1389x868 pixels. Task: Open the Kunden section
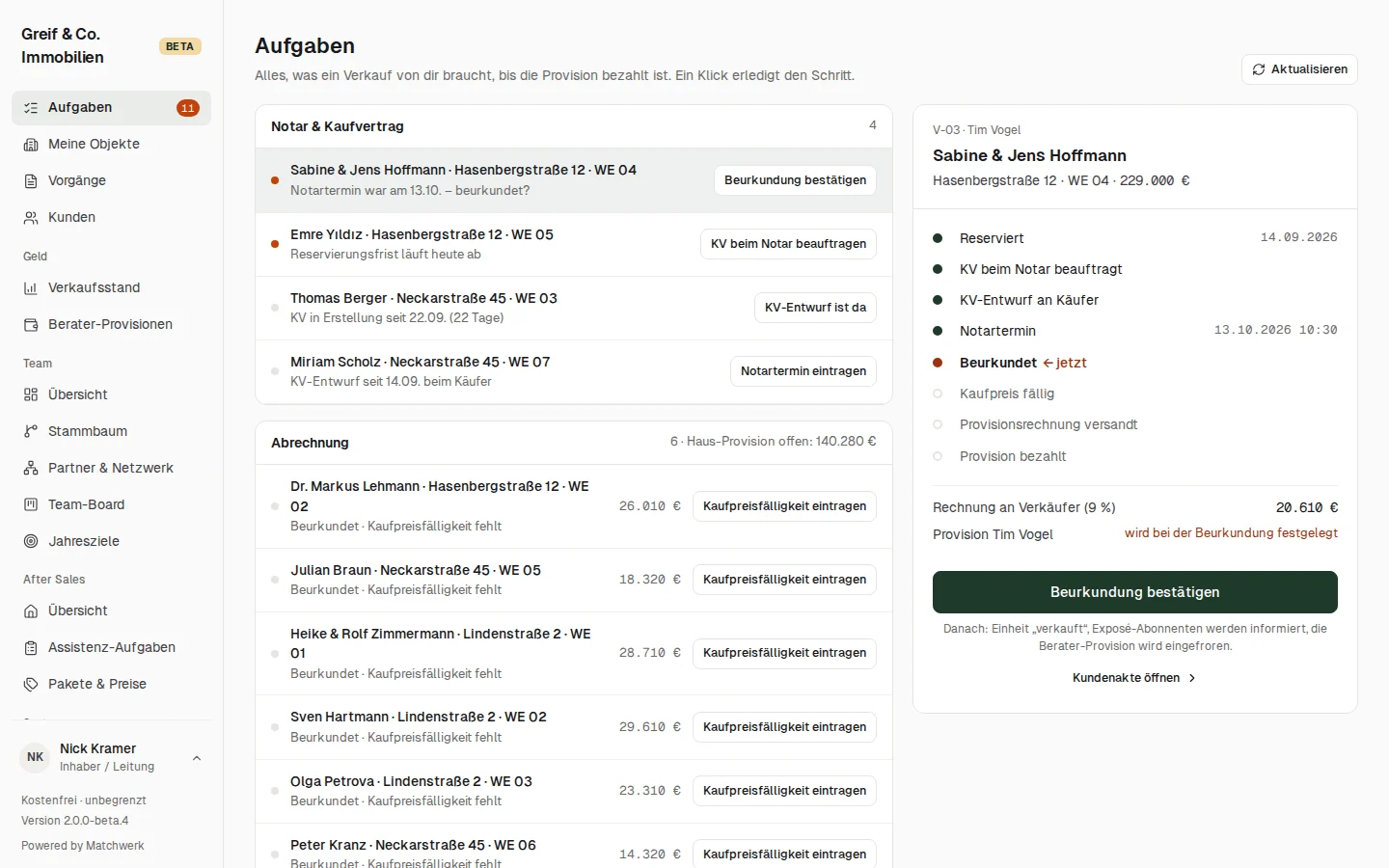(x=111, y=218)
